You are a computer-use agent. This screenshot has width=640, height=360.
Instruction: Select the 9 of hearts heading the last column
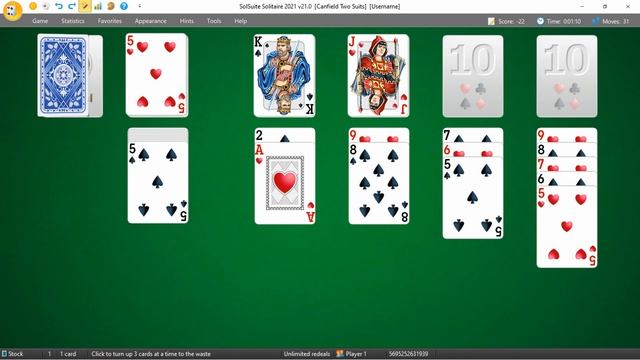[x=567, y=135]
